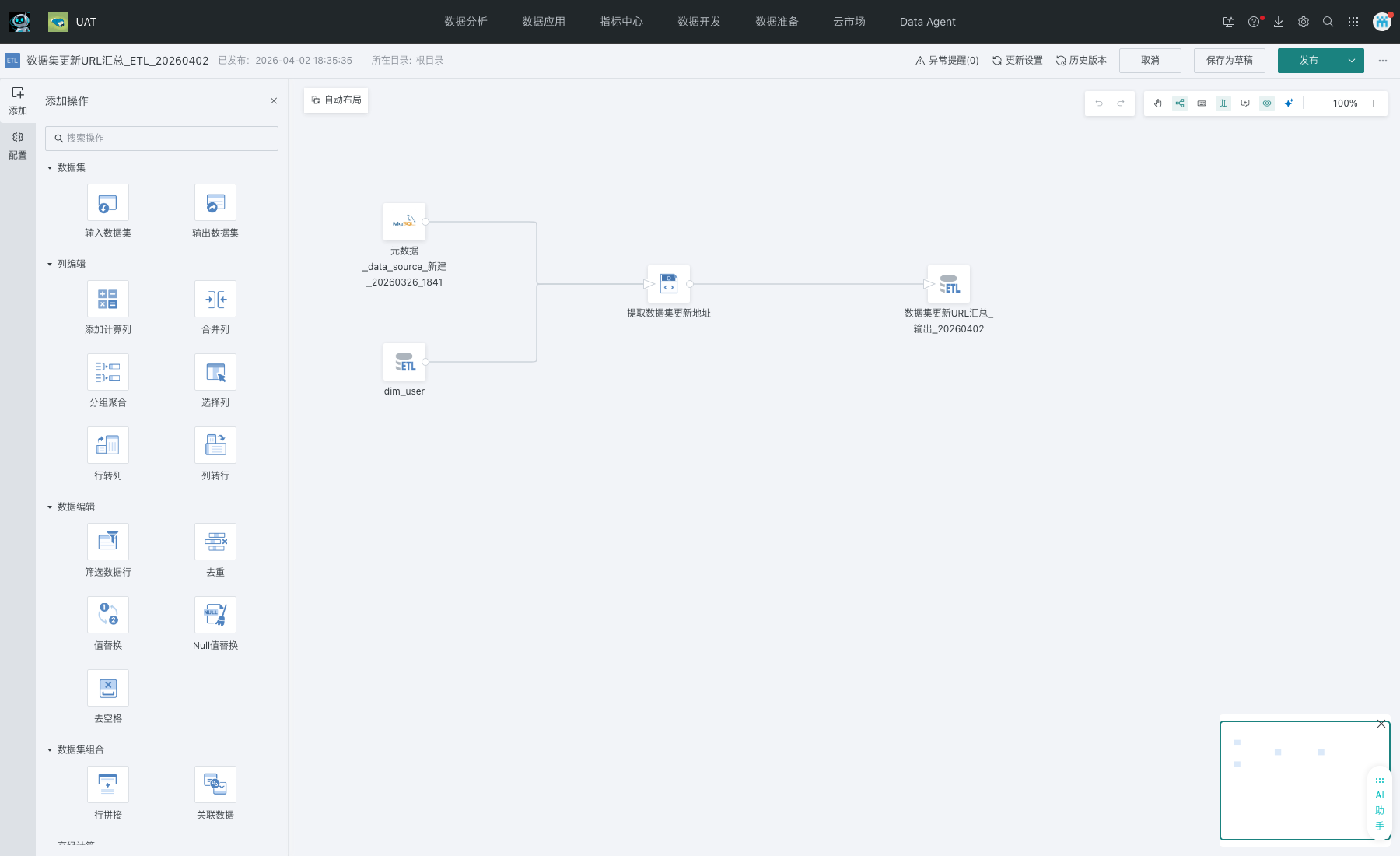Toggle the connection lines icon in toolbar
The image size is (1400, 856).
point(1180,103)
